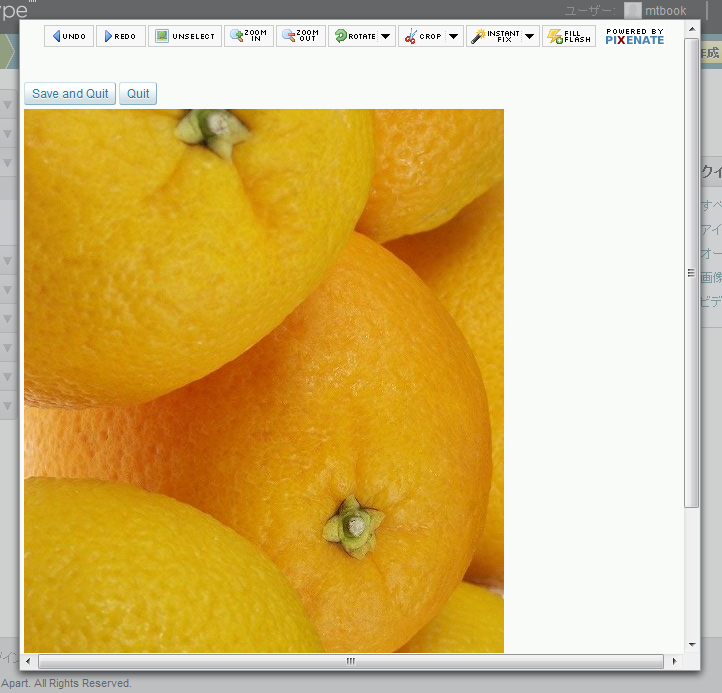
Task: Click the Save and Quit button
Action: [70, 93]
